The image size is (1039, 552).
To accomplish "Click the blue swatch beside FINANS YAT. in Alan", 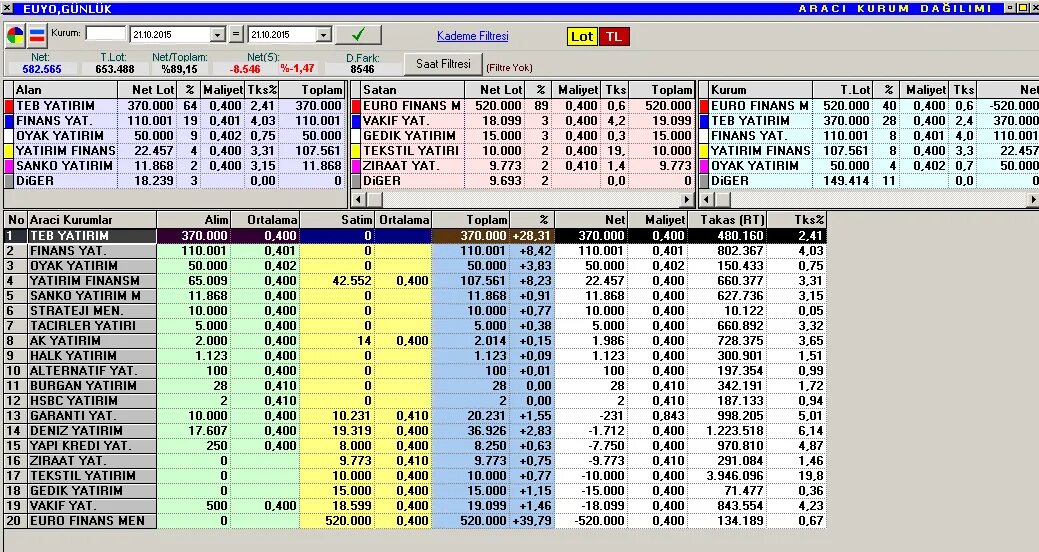I will tap(9, 121).
